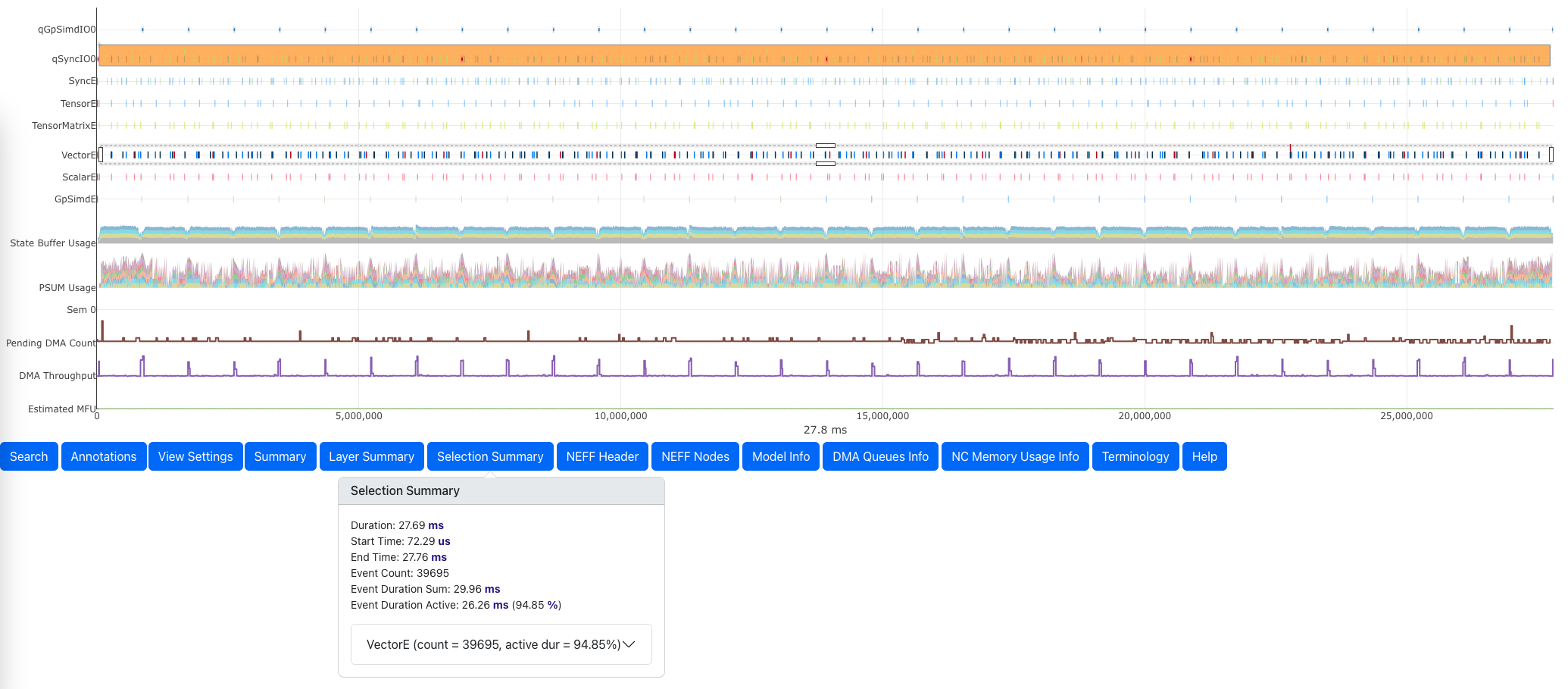Switch to Layer Summary
This screenshot has height=689, width=1568.
coord(371,456)
